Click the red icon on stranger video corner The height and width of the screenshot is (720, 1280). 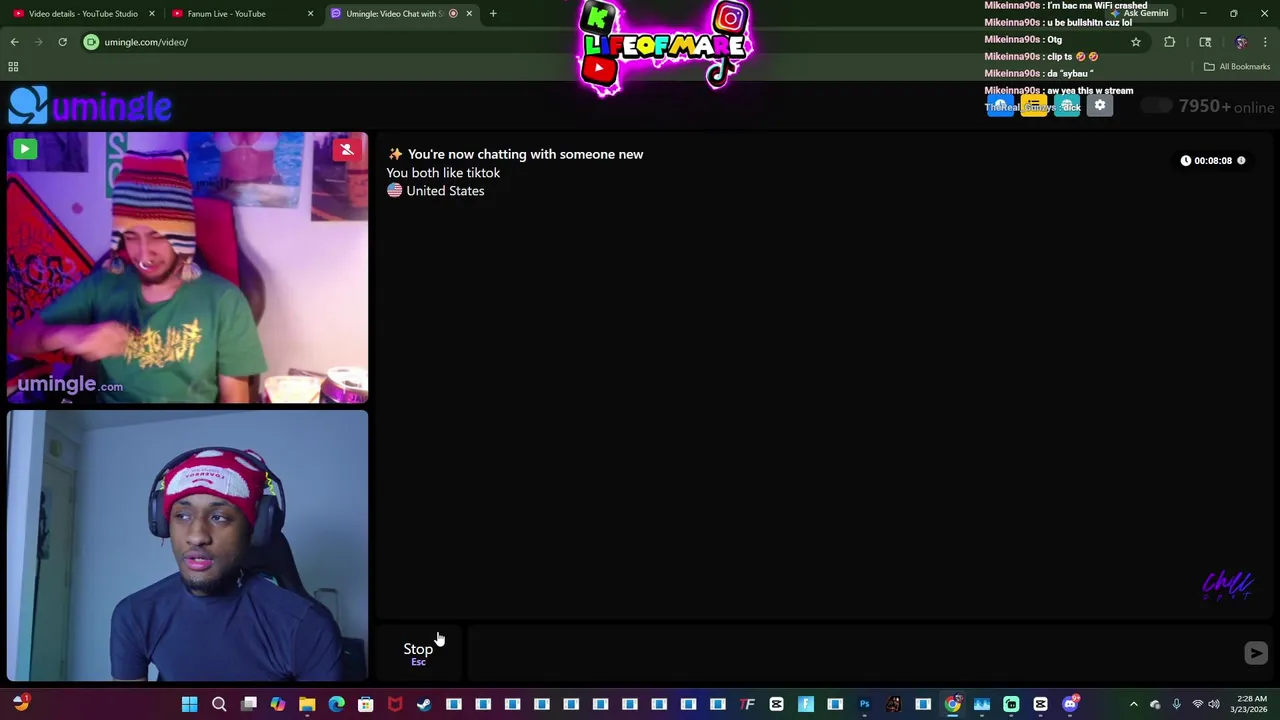[x=346, y=150]
